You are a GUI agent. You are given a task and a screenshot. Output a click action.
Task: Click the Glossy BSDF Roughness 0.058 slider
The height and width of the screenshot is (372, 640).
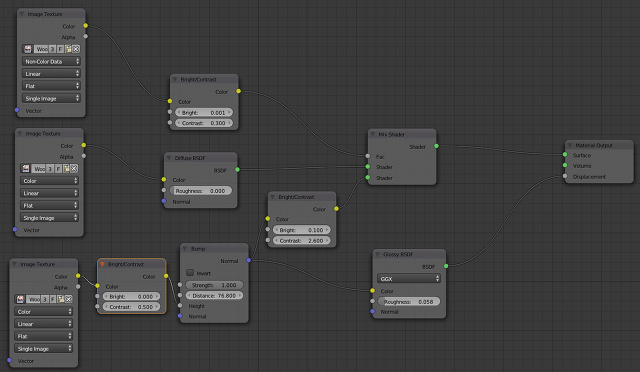click(409, 302)
